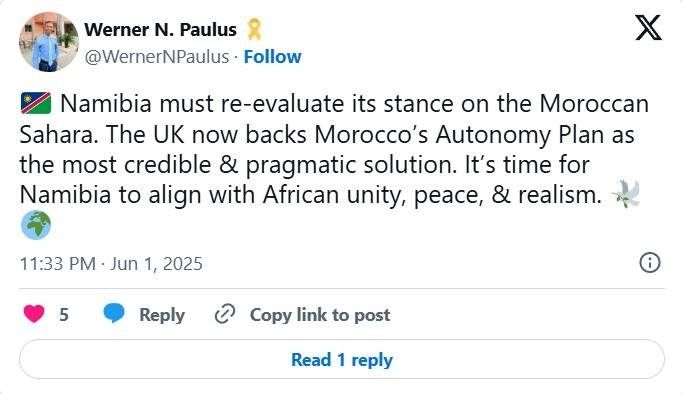Click the X logo in the top corner

coord(648,27)
